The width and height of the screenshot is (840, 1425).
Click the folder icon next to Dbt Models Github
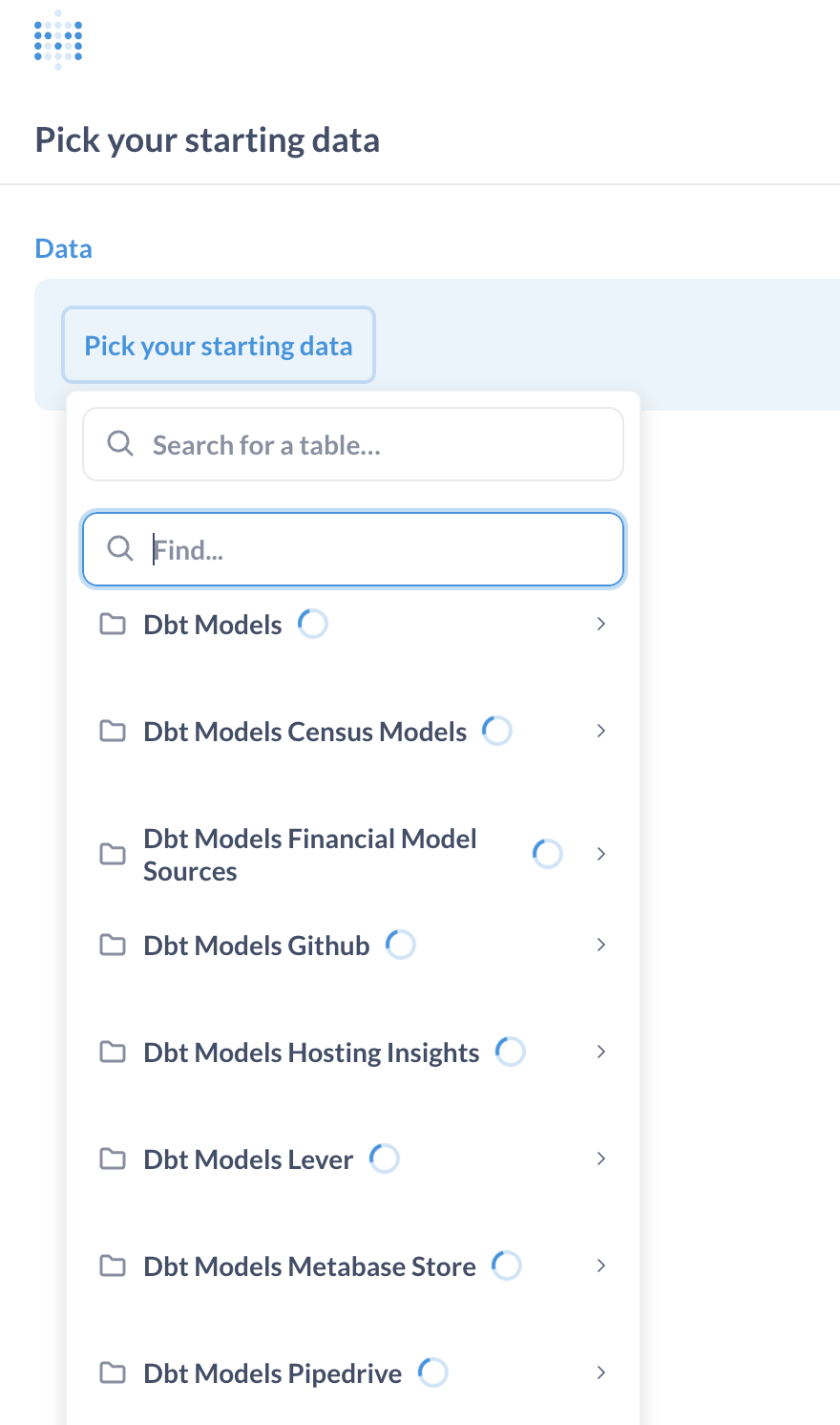(x=113, y=945)
